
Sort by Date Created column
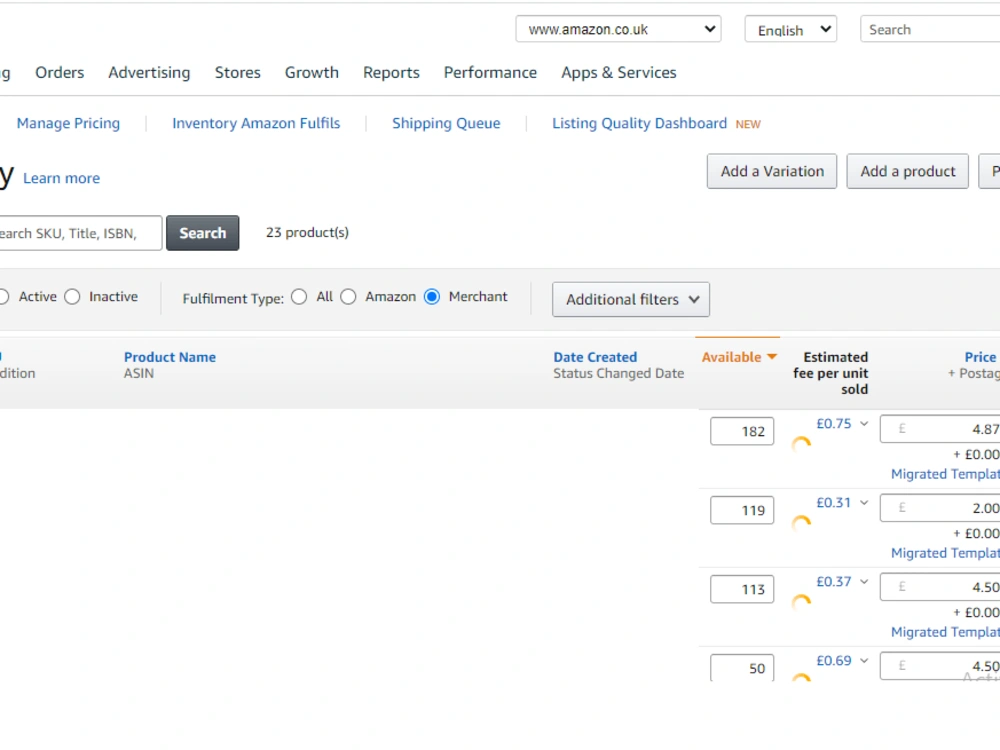(x=595, y=357)
